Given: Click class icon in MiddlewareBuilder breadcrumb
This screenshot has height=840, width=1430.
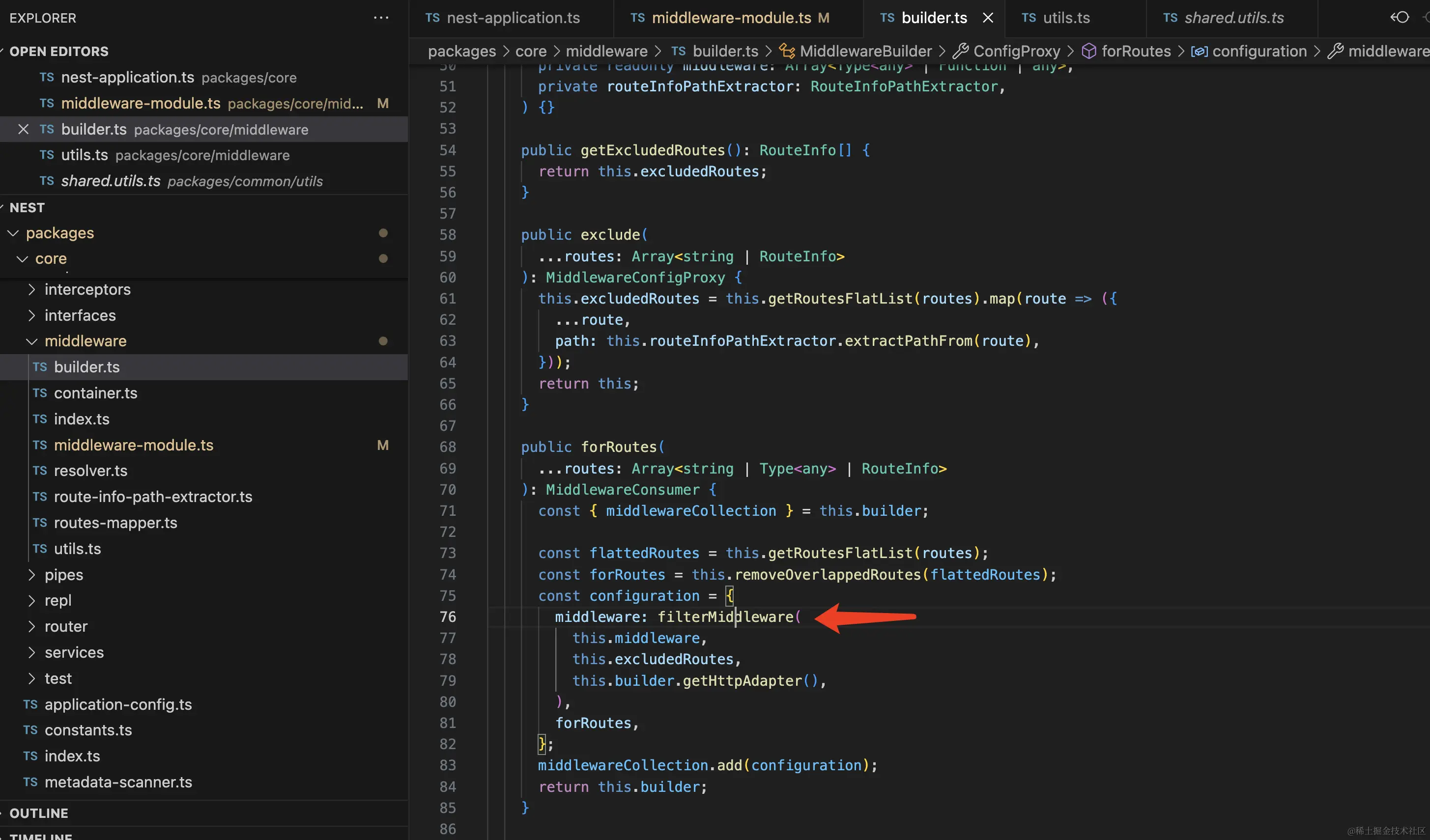Looking at the screenshot, I should (786, 51).
